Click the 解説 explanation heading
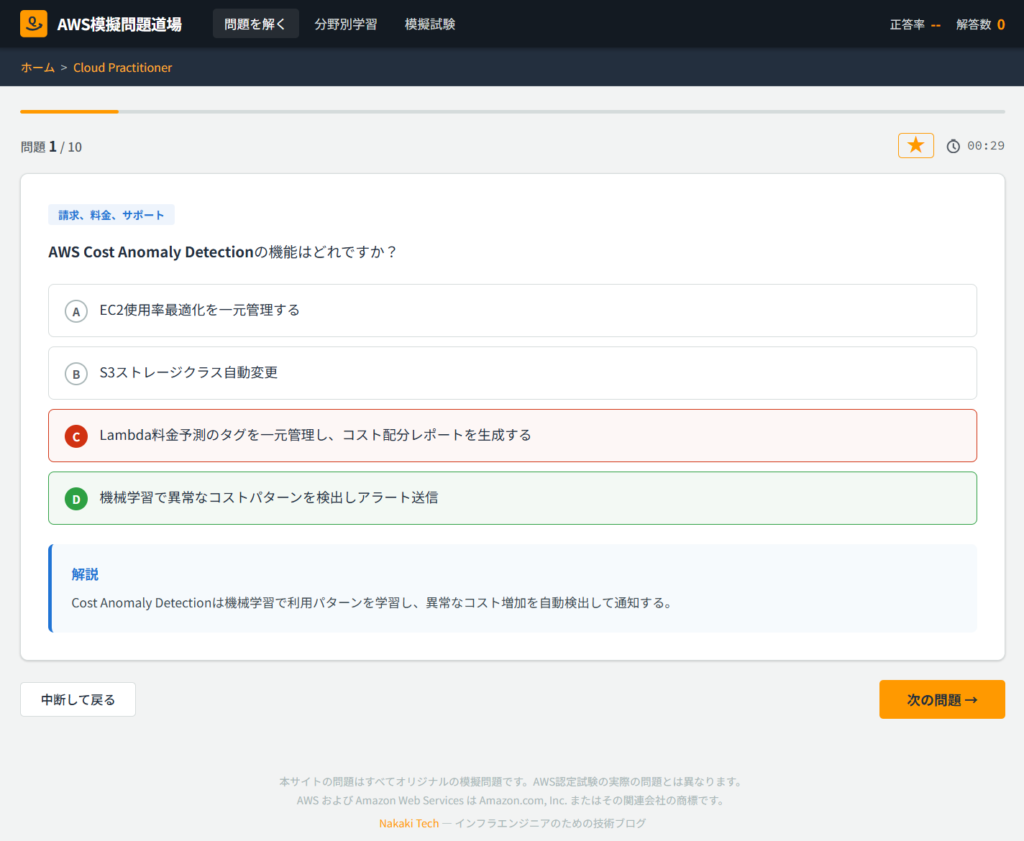The width and height of the screenshot is (1024, 841). pos(85,574)
